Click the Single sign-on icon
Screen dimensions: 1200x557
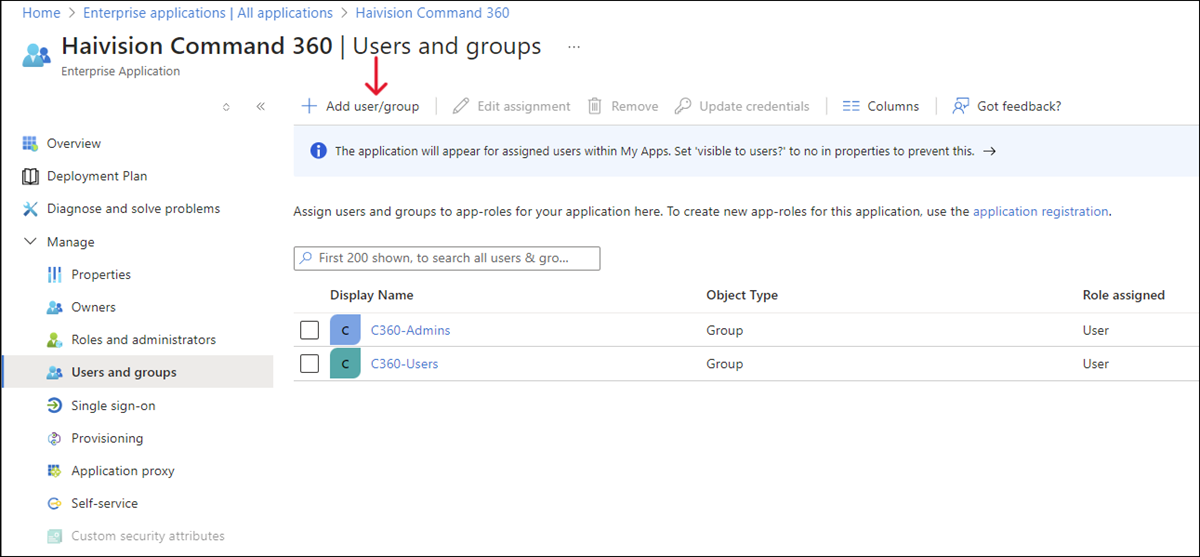[x=54, y=406]
